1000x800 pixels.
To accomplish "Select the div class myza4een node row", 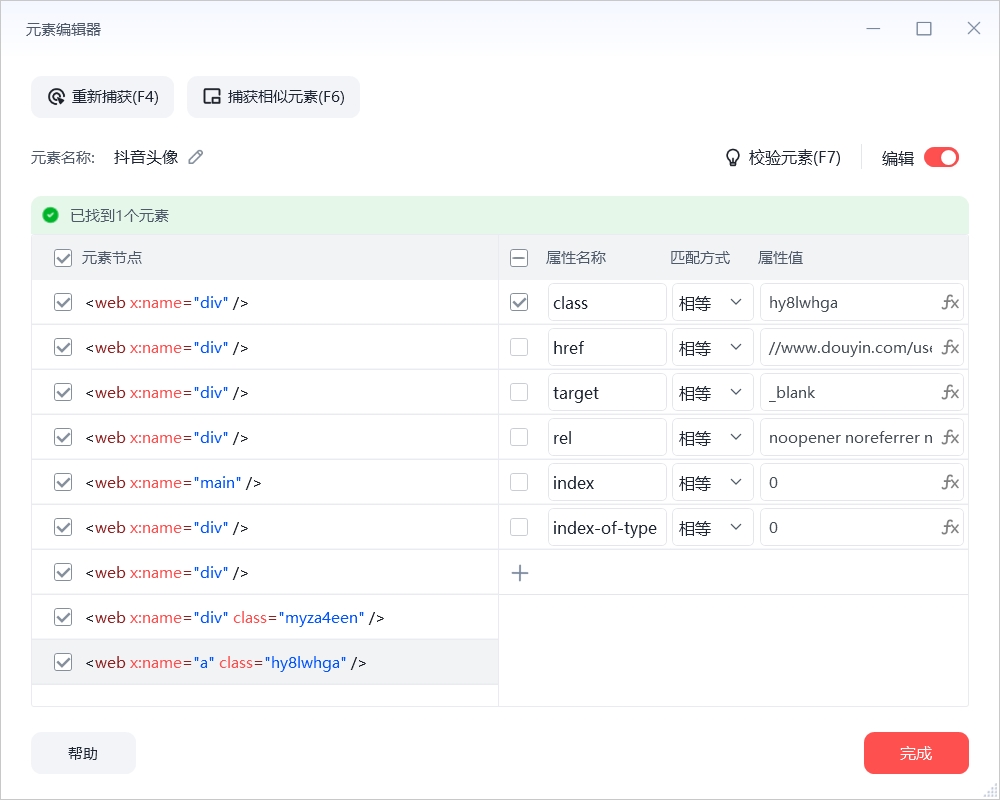I will (265, 618).
